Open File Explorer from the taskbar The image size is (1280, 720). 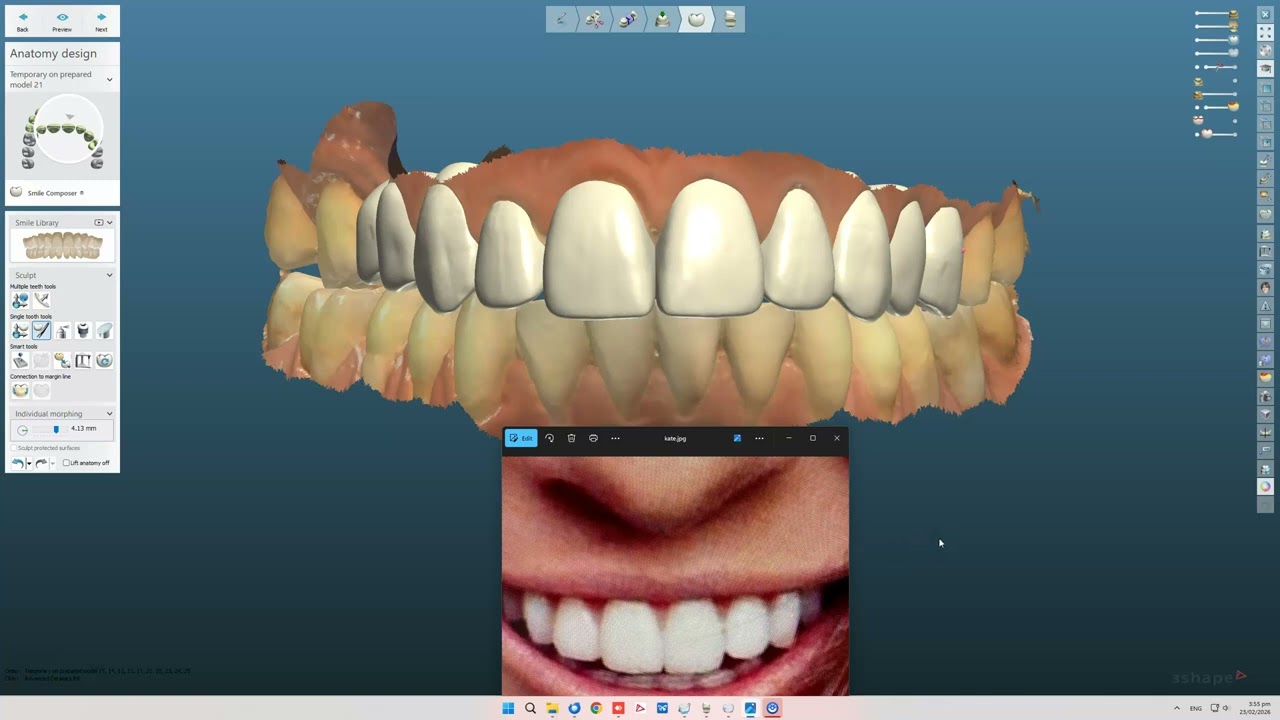coord(552,708)
